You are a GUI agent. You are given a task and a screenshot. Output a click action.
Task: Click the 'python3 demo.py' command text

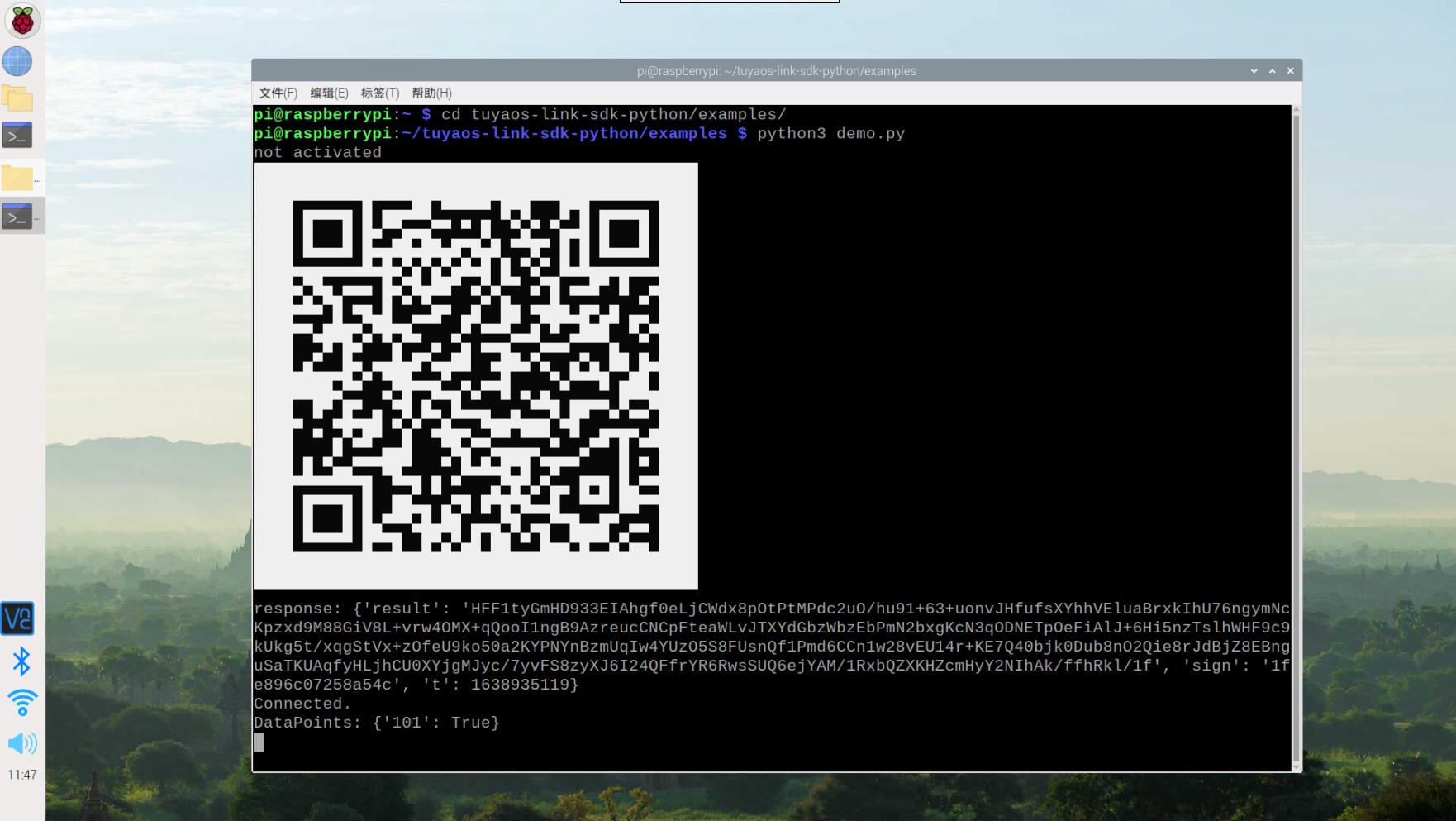(x=830, y=134)
